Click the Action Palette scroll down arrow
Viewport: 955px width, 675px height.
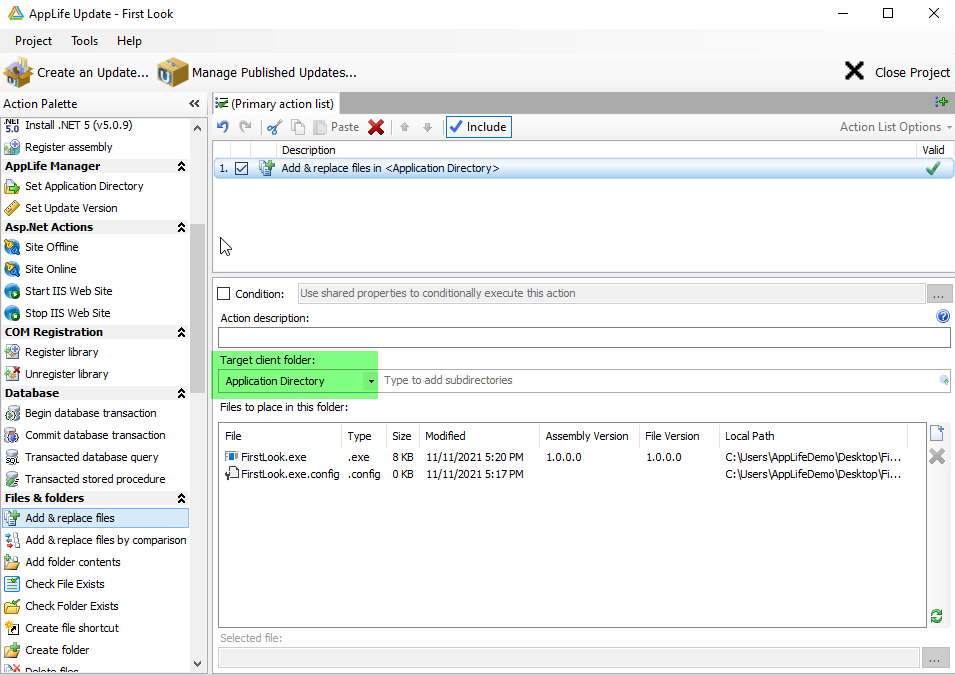[x=197, y=664]
